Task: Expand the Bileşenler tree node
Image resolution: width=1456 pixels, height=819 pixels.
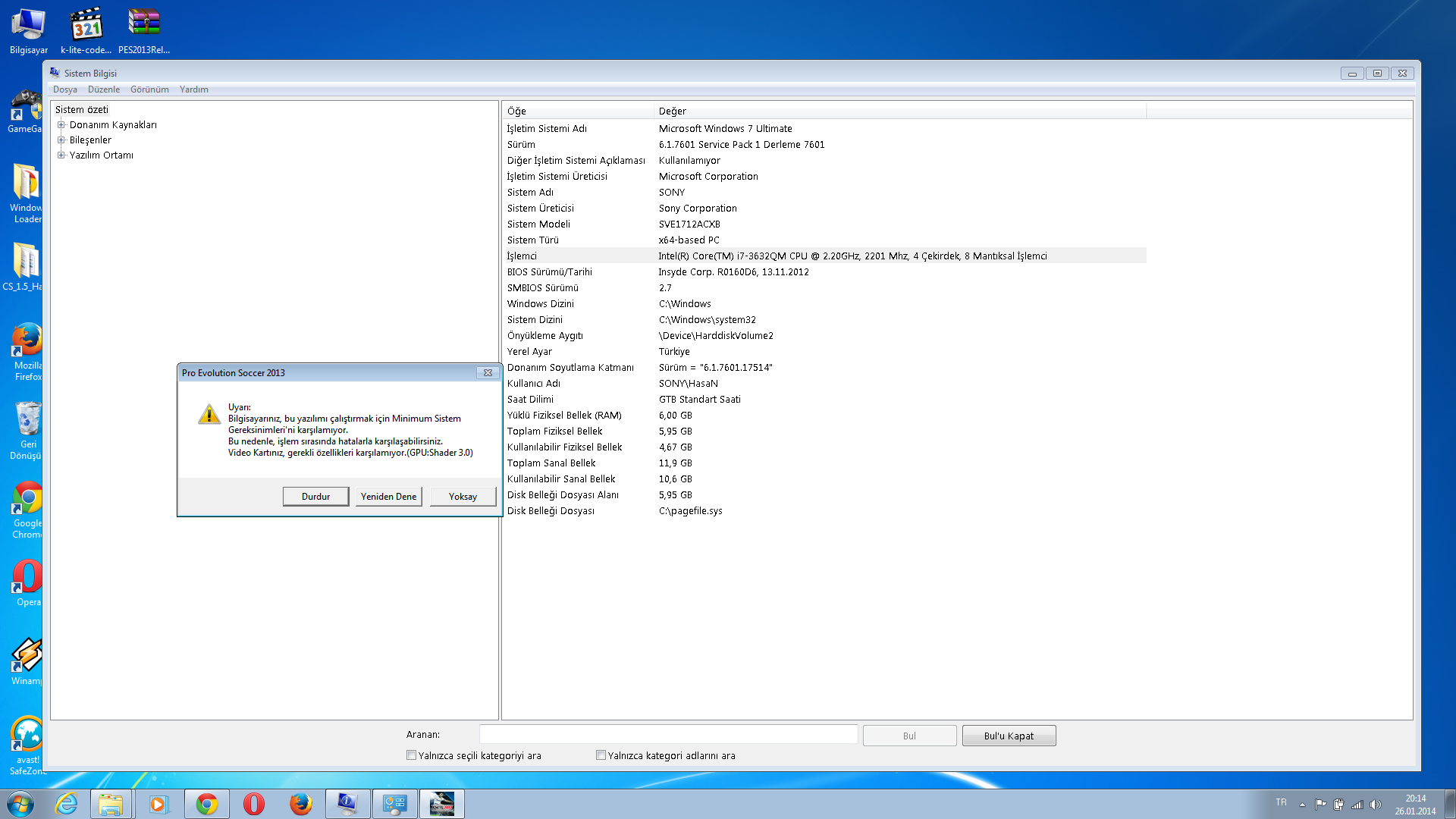Action: coord(61,140)
